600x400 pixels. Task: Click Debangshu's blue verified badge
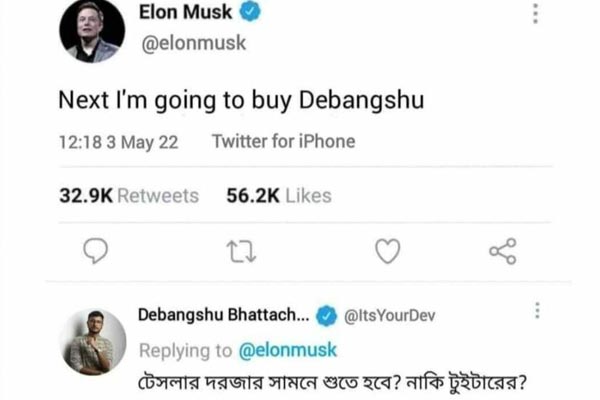(x=326, y=316)
